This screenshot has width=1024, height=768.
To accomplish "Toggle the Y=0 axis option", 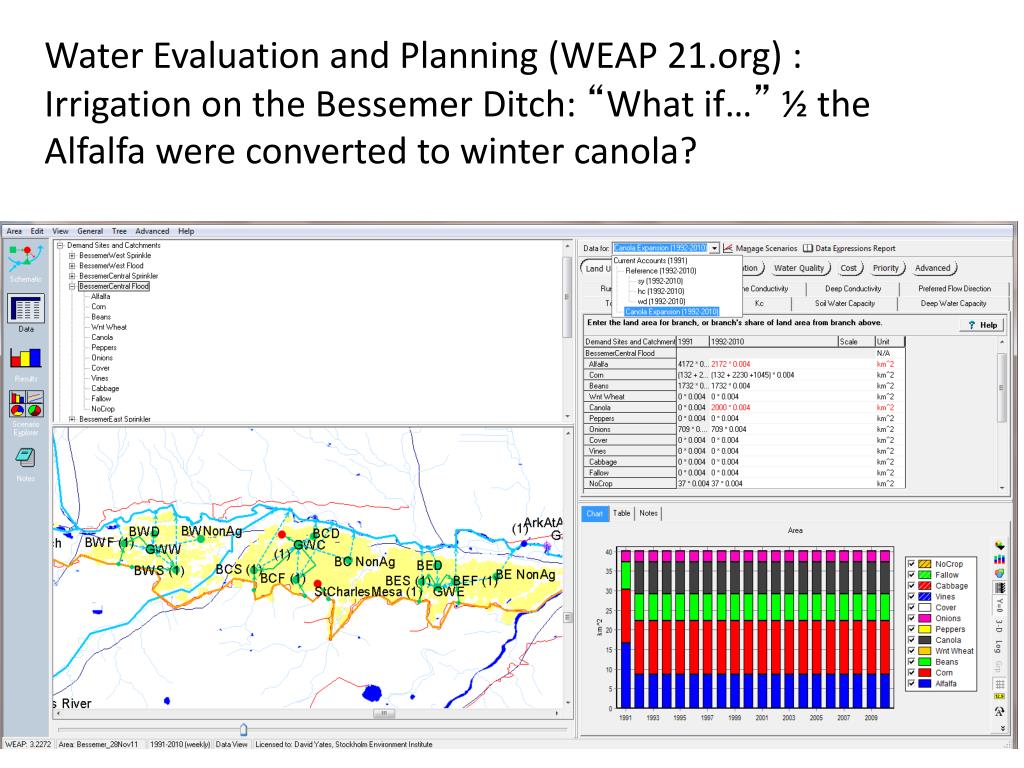I will (999, 605).
